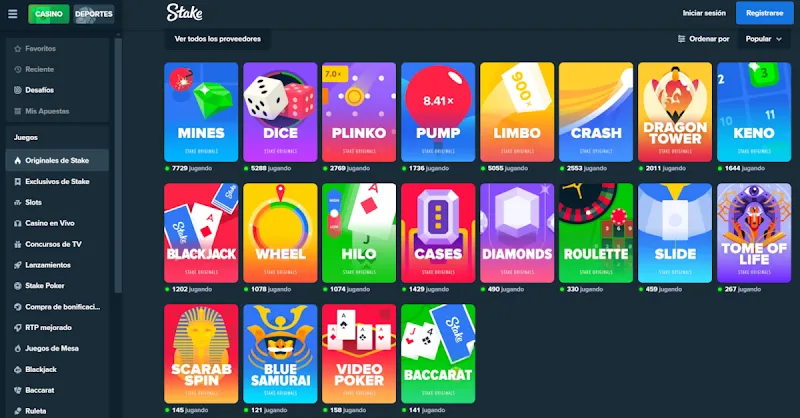Click the Registrarse button
Screen dimensions: 800x418
coord(764,13)
